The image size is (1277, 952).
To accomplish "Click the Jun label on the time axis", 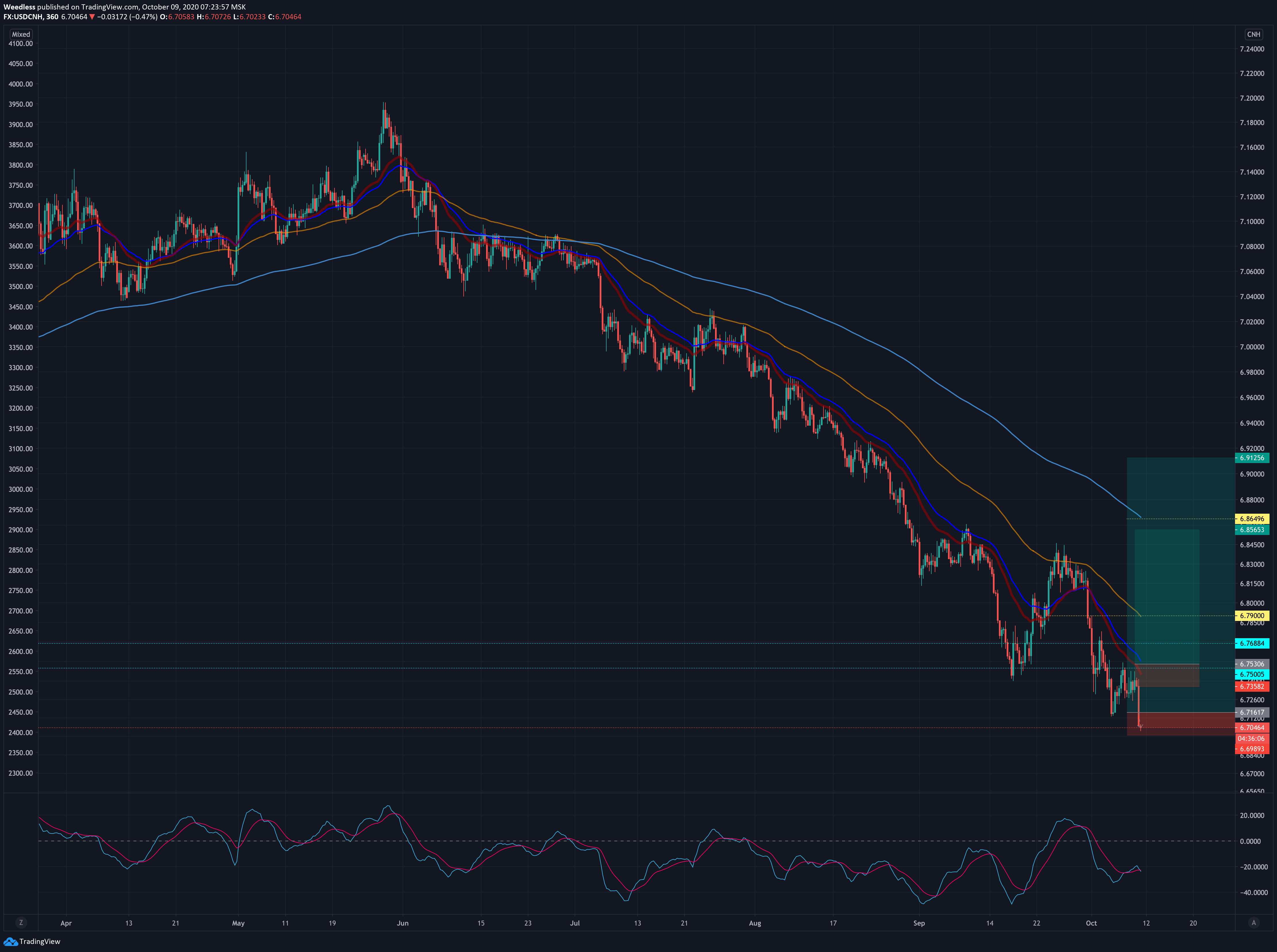I will point(403,923).
